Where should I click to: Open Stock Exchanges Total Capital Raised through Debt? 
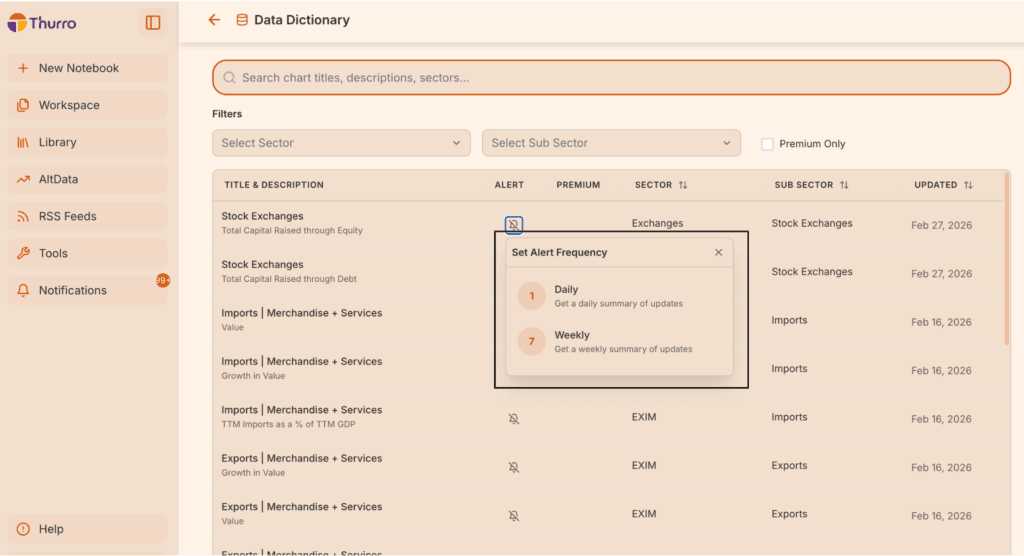point(289,271)
